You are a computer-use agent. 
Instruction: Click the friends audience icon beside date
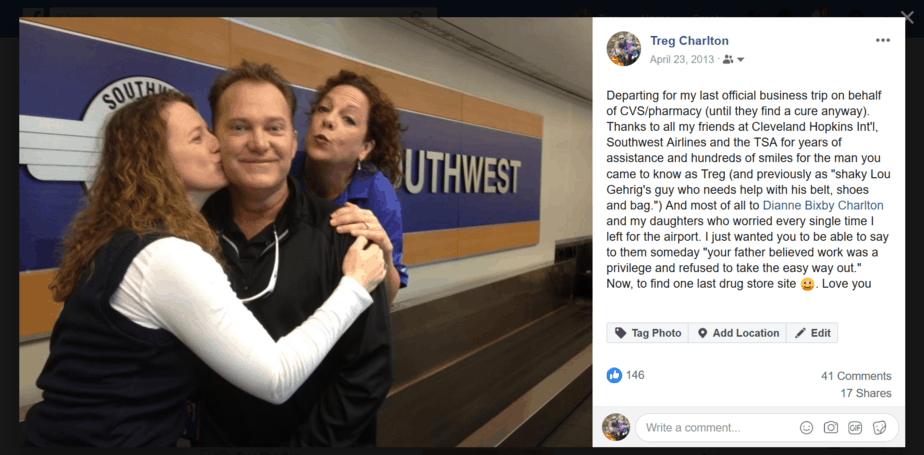coord(728,60)
